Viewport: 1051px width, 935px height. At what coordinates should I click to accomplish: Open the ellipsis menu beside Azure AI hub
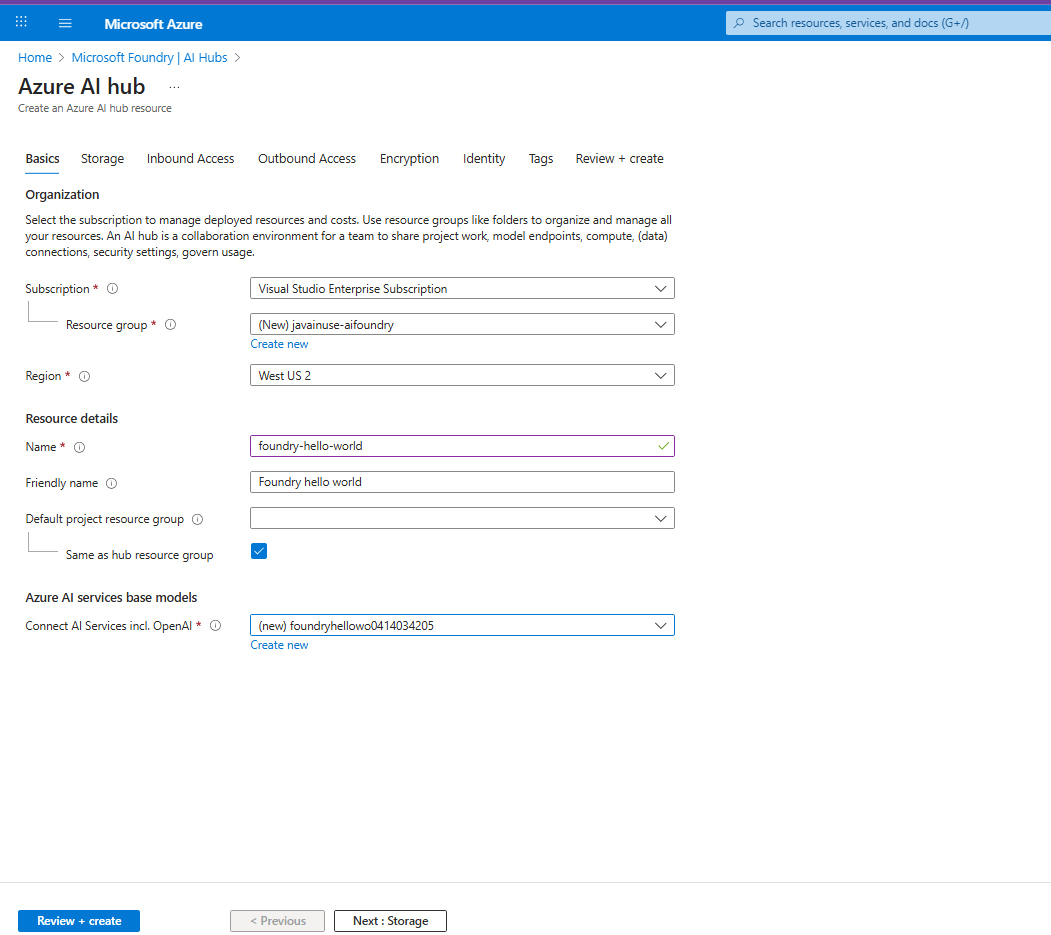(173, 87)
